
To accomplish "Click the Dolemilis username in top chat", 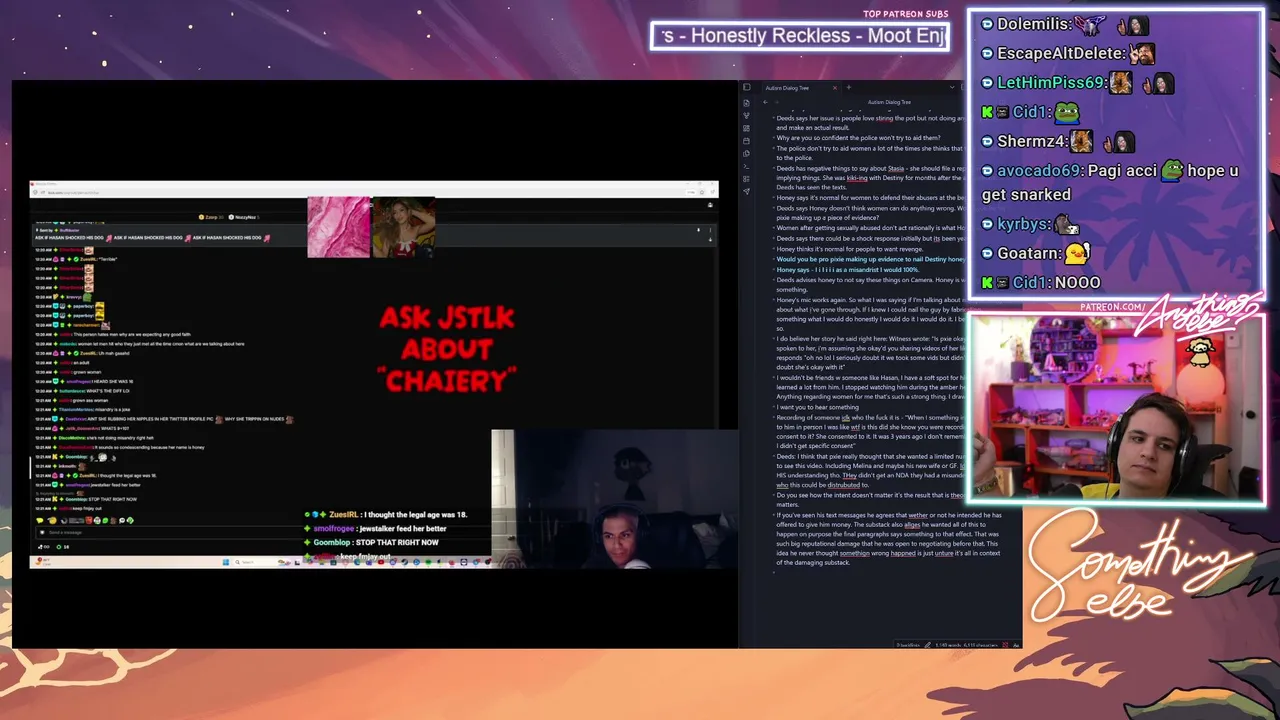I will click(x=1034, y=24).
